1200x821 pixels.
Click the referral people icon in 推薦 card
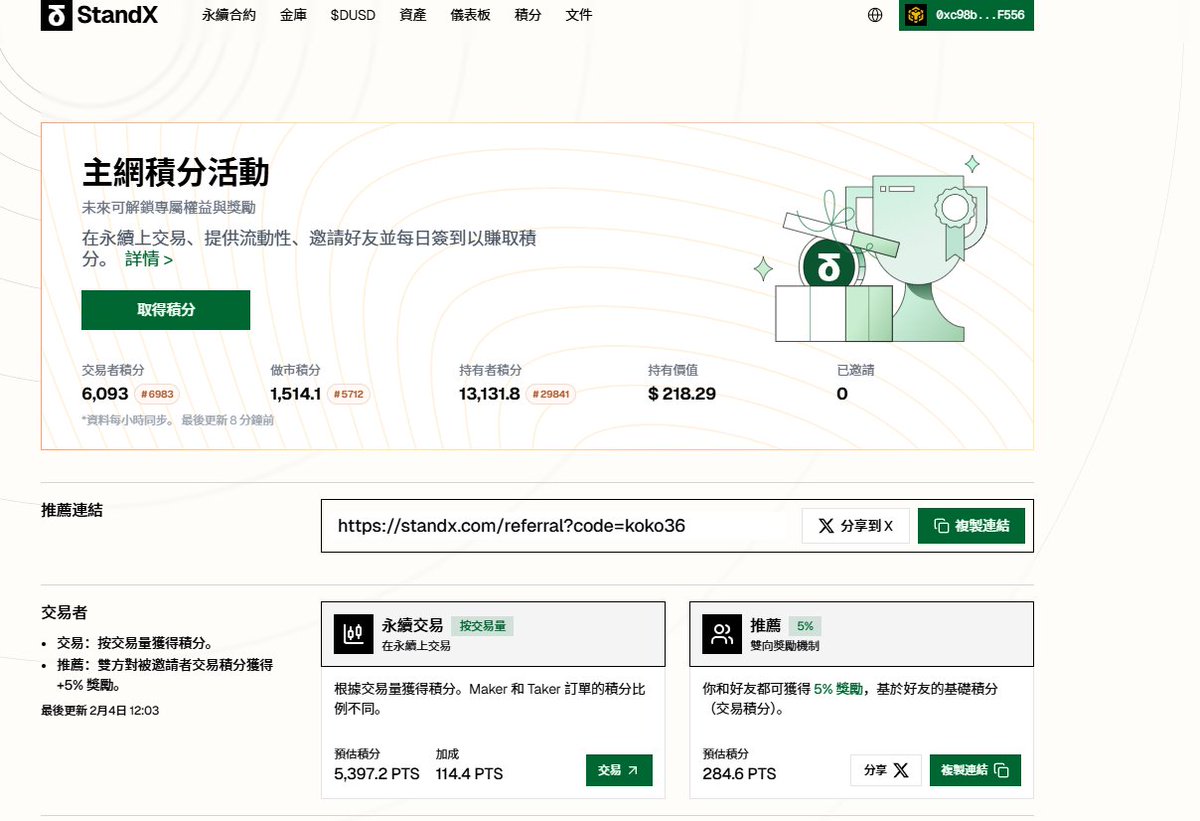click(722, 634)
